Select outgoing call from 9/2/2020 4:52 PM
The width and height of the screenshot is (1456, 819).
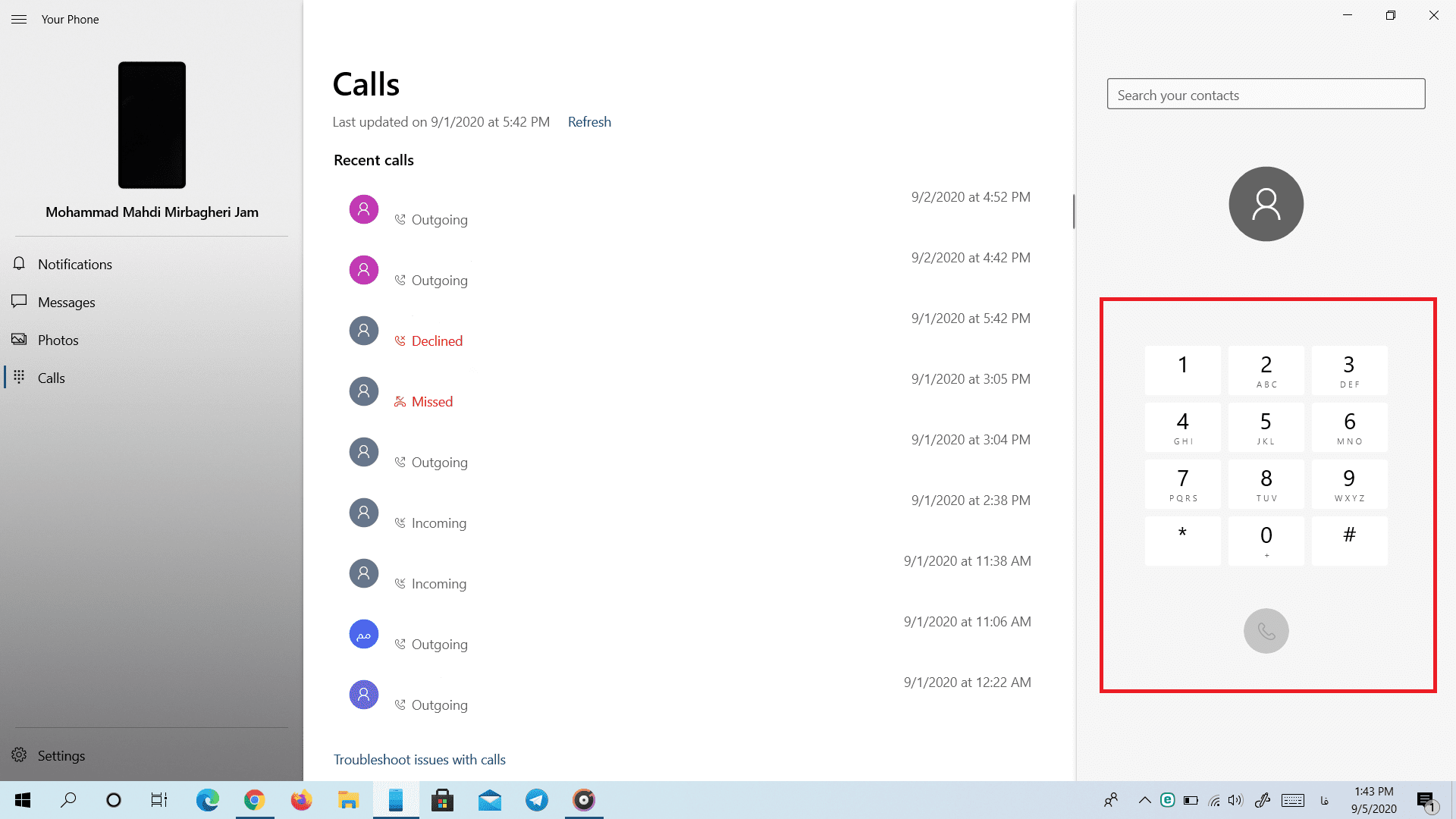[x=689, y=209]
